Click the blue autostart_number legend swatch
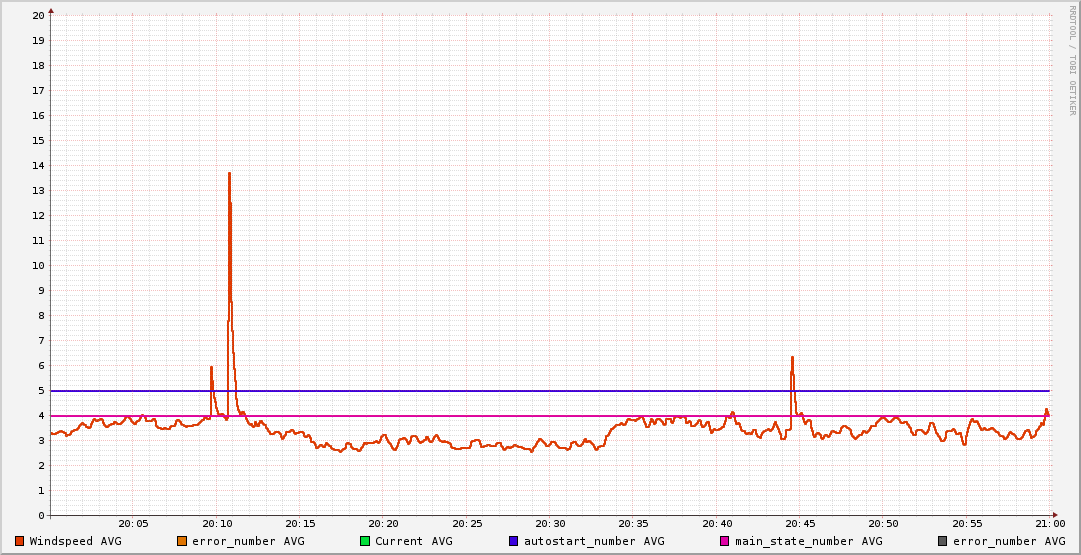The image size is (1081, 555). (513, 541)
